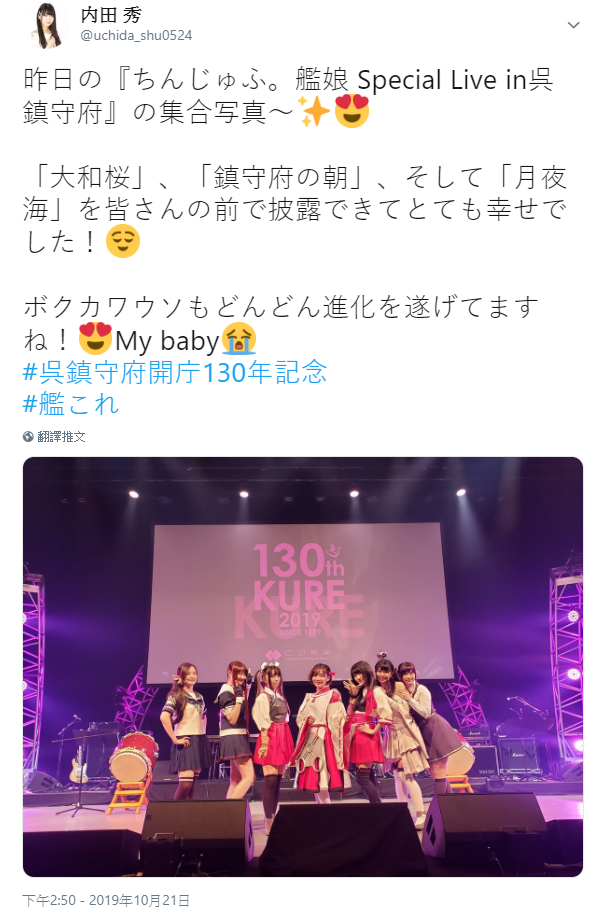Open the #艦これ hashtag
Screen dimensions: 611x917
pyautogui.click(x=71, y=404)
